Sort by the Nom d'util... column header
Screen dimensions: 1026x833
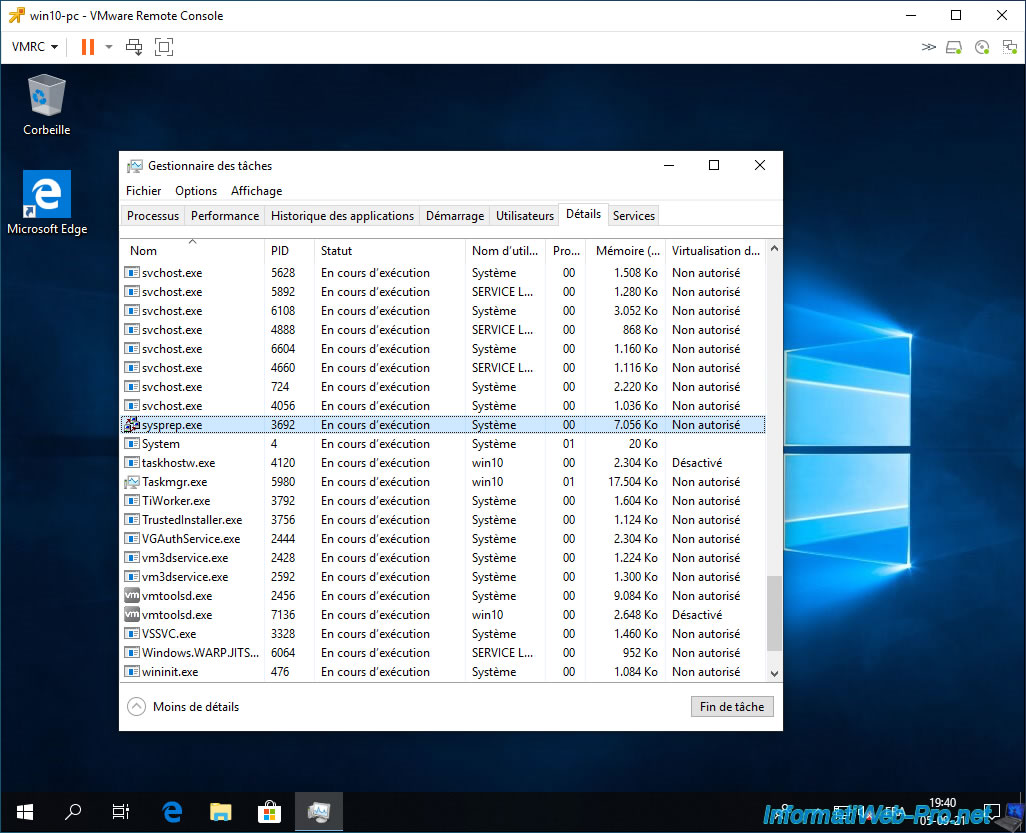click(x=505, y=251)
